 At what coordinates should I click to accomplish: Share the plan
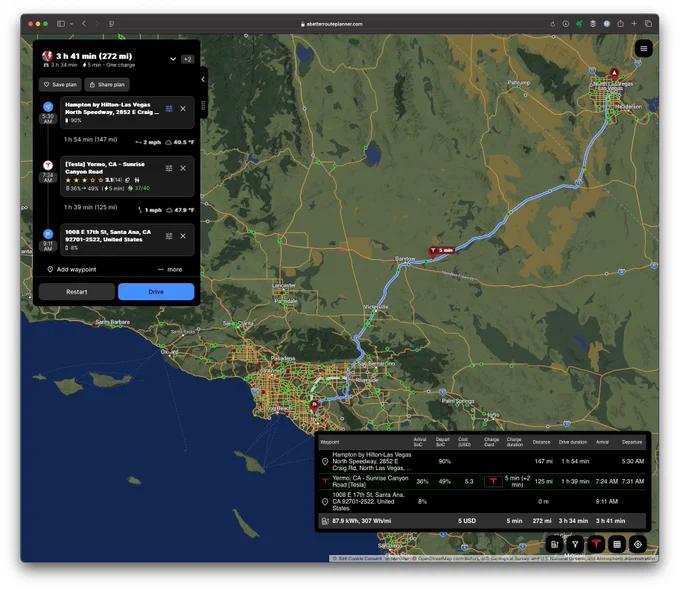point(107,85)
